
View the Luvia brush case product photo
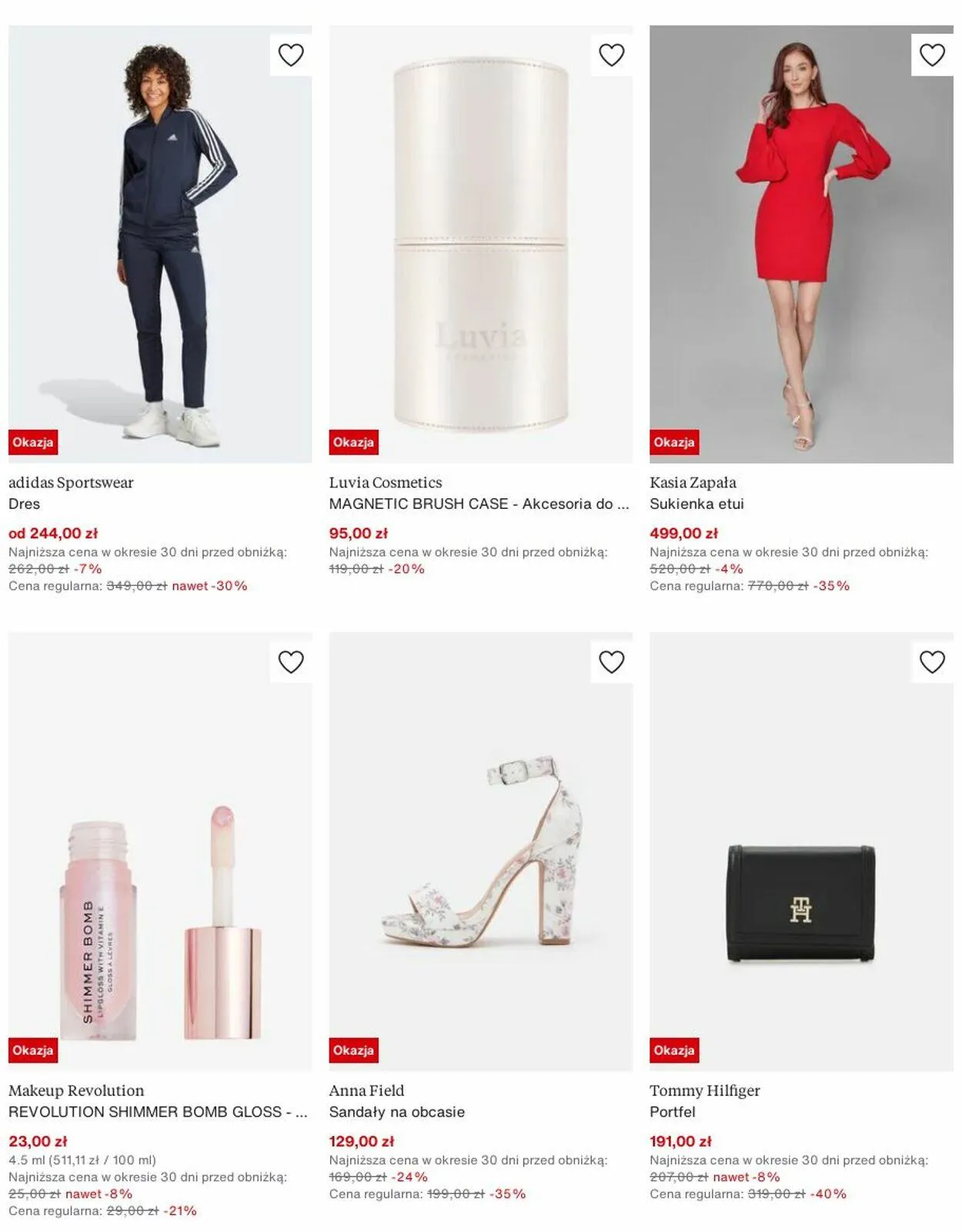pos(481,244)
